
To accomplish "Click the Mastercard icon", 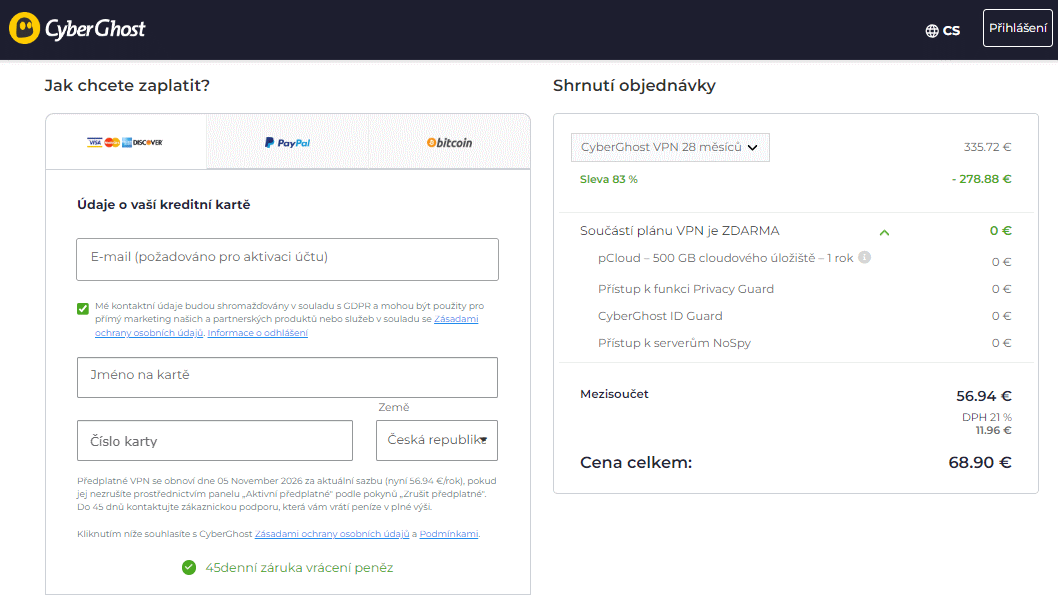I will click(111, 142).
